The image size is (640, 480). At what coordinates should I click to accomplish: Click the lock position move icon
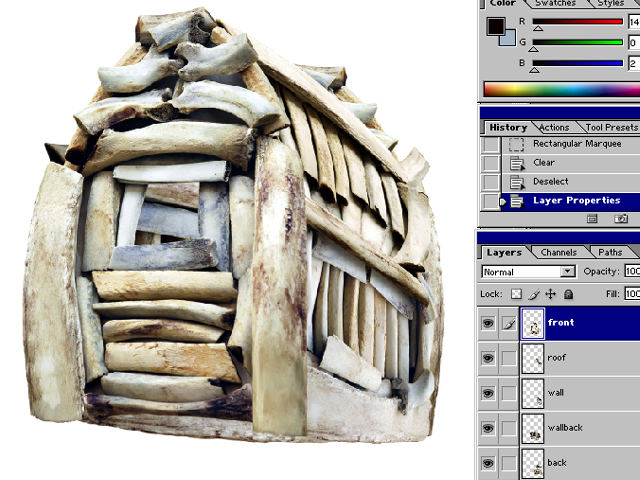(551, 294)
